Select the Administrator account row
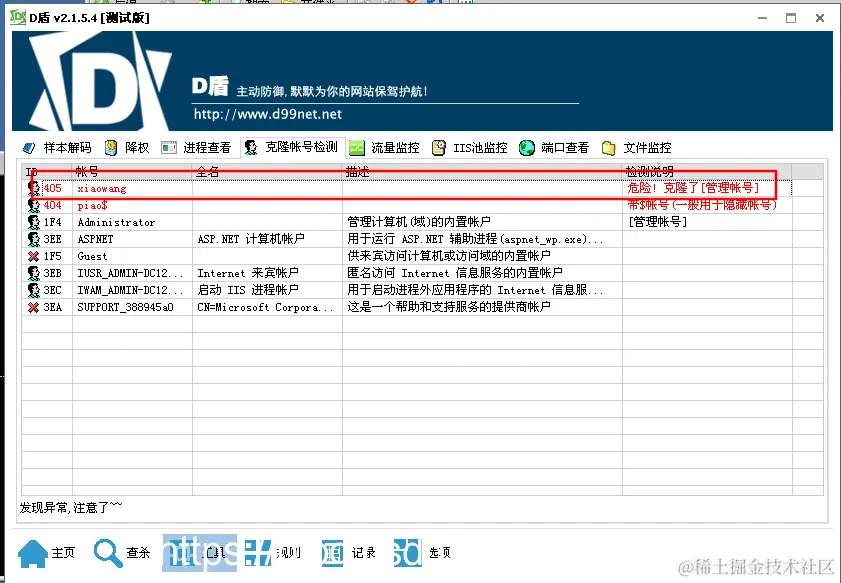The width and height of the screenshot is (841, 583). 110,222
